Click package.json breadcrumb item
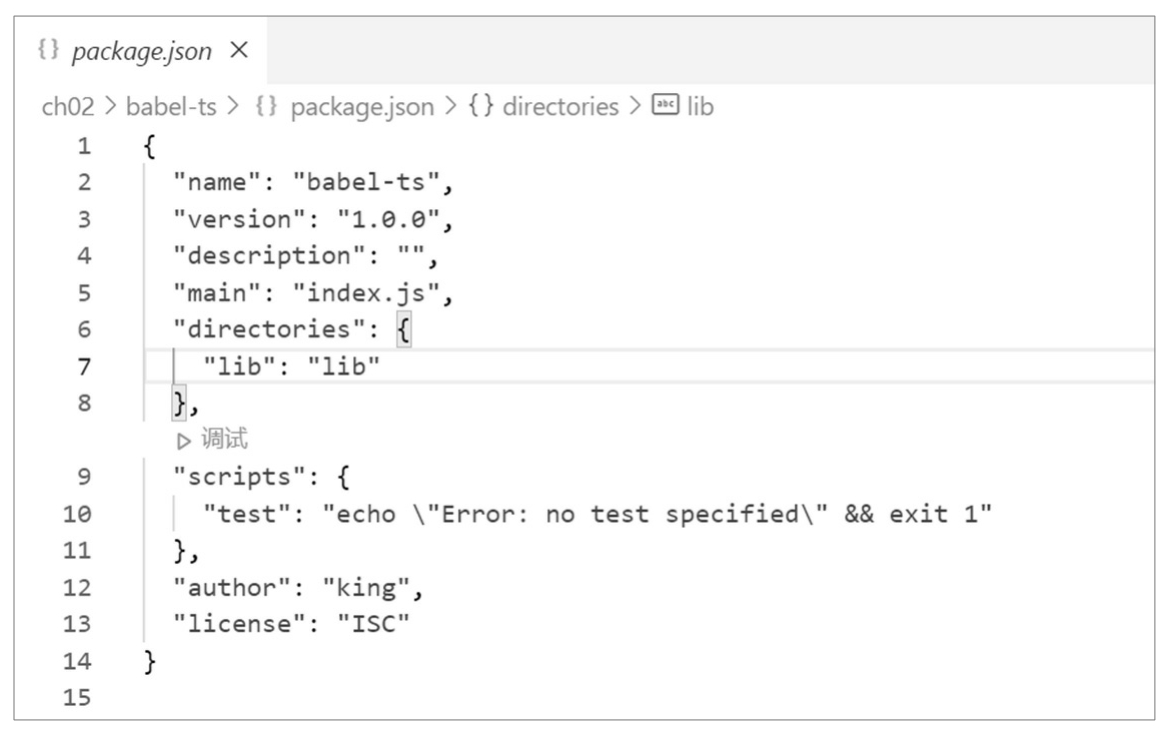1175x734 pixels. [x=362, y=107]
